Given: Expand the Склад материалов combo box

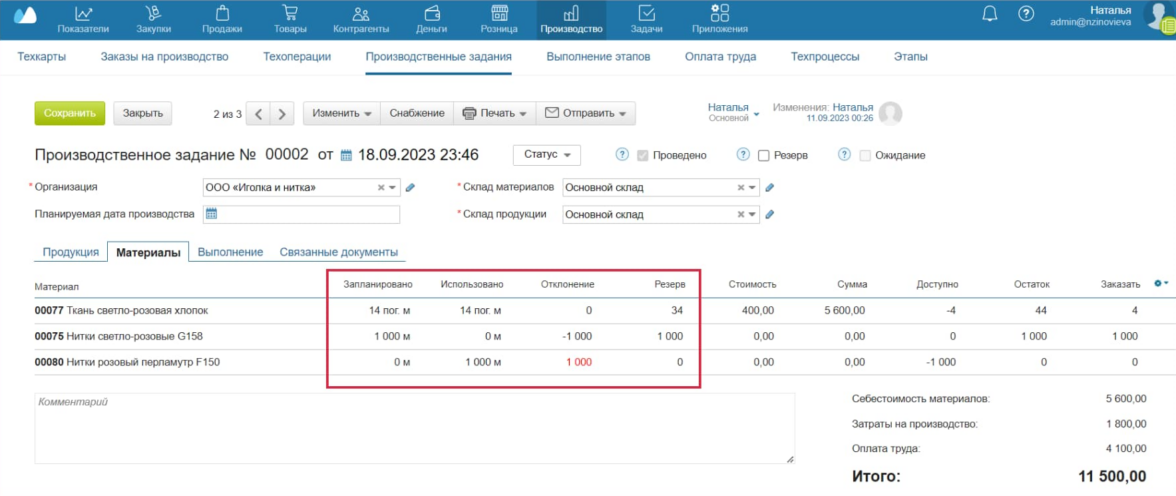Looking at the screenshot, I should pyautogui.click(x=753, y=187).
